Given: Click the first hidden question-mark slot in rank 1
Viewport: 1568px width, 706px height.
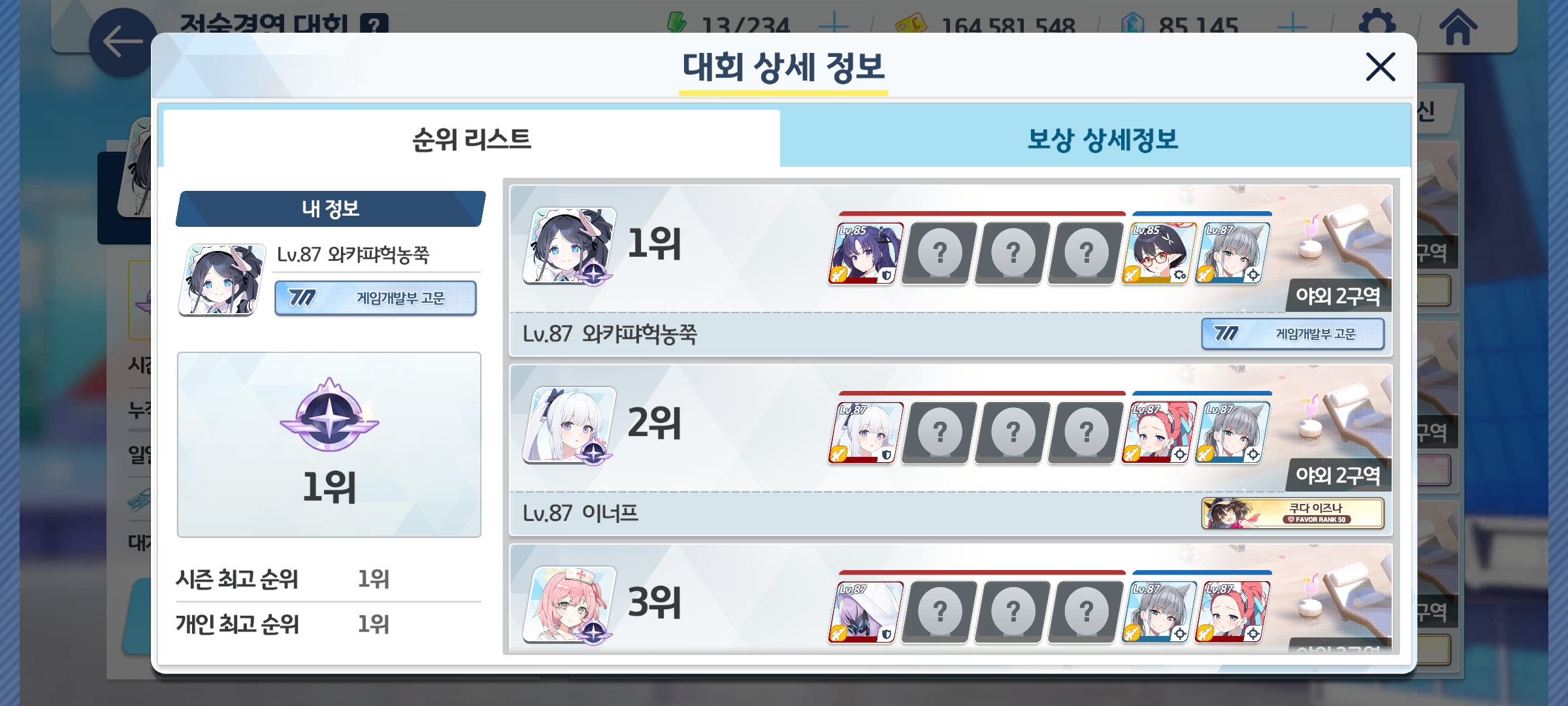Looking at the screenshot, I should (939, 253).
